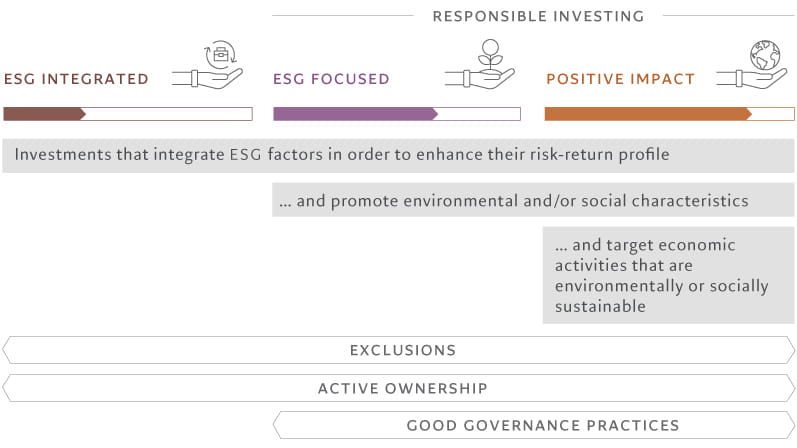This screenshot has width=797, height=448.
Task: Click the EXCLUSIONS banner
Action: [402, 350]
